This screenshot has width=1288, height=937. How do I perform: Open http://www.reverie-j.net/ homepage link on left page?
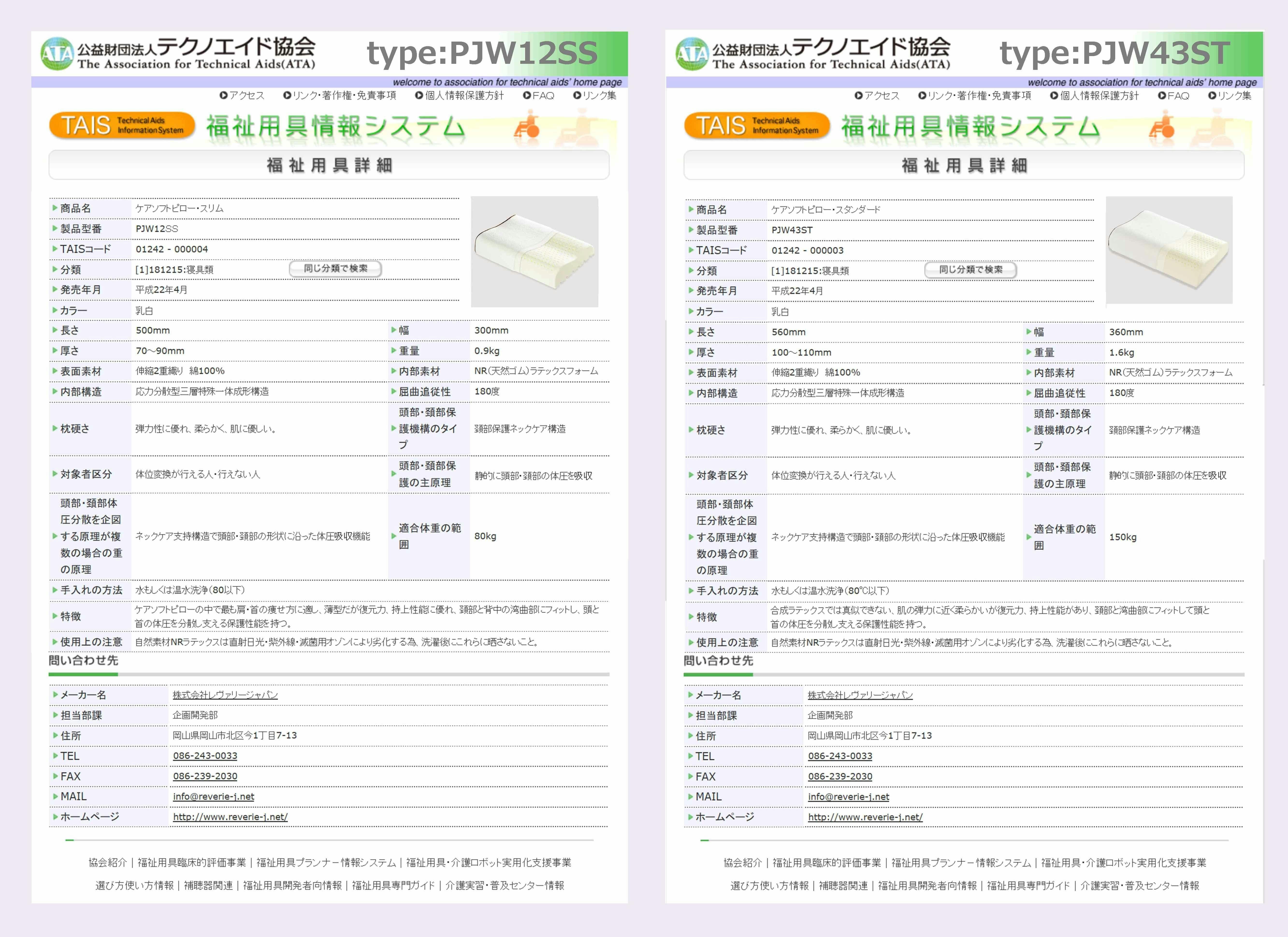coord(230,817)
